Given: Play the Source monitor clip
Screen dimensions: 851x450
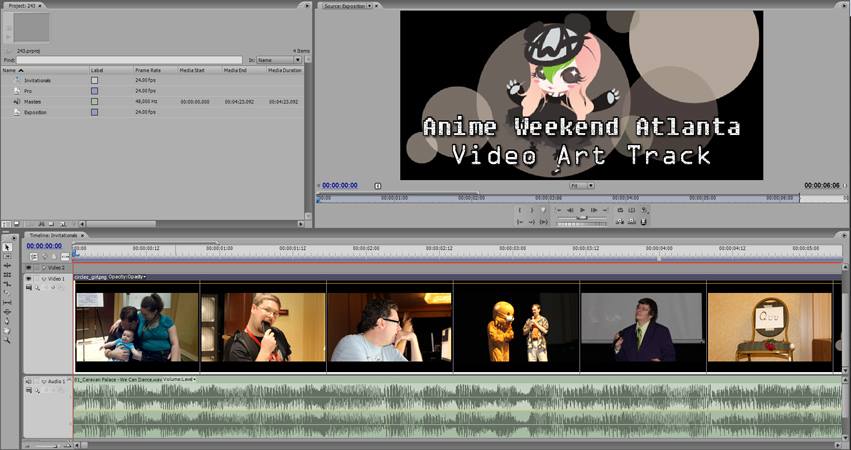Looking at the screenshot, I should click(582, 210).
